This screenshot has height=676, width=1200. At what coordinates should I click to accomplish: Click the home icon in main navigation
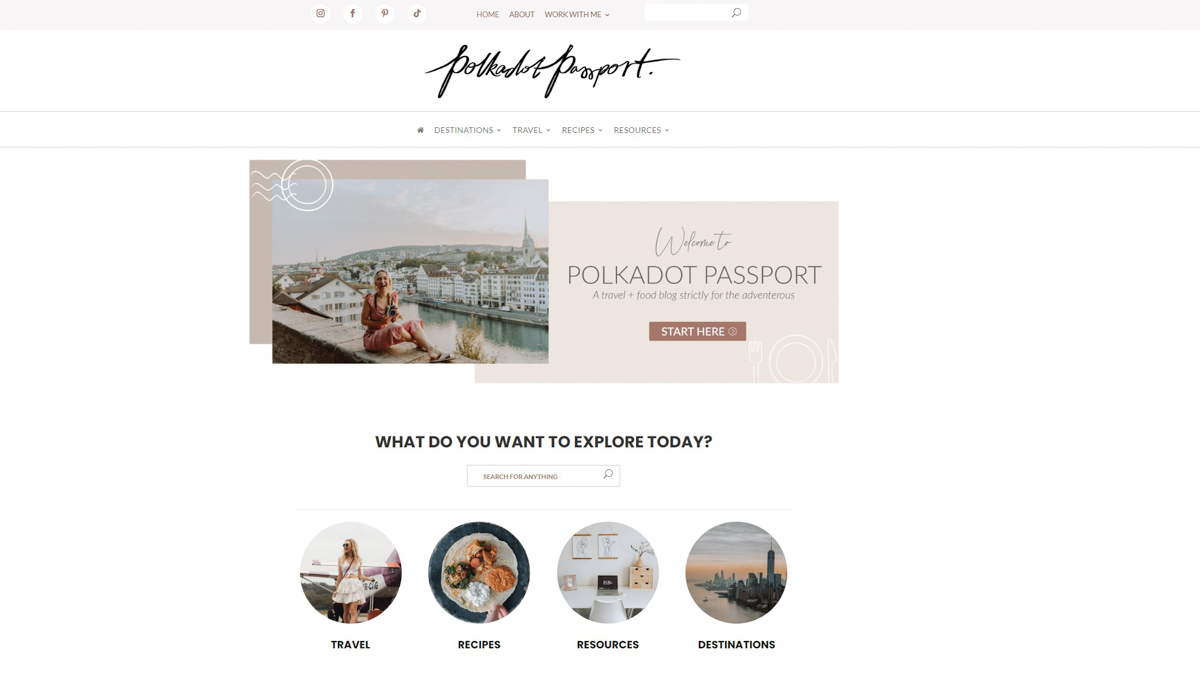[420, 130]
